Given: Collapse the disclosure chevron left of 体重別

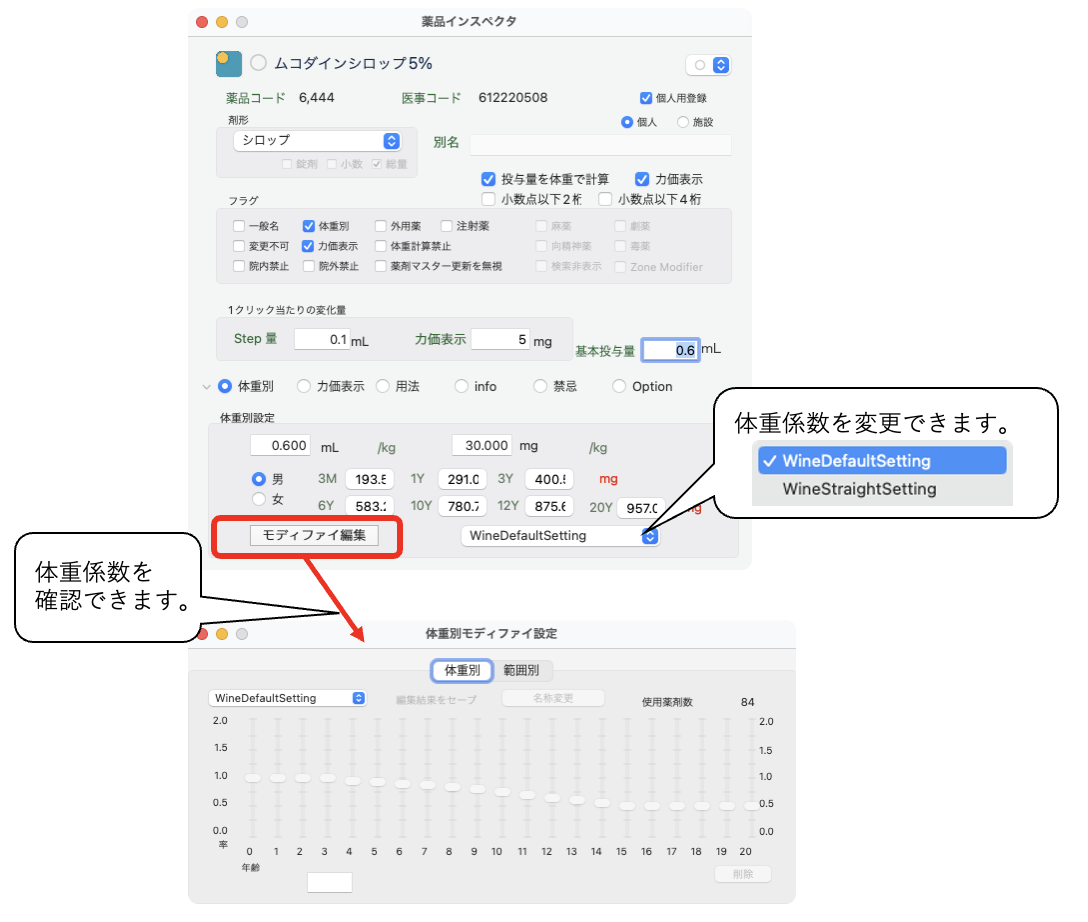Looking at the screenshot, I should pos(206,387).
